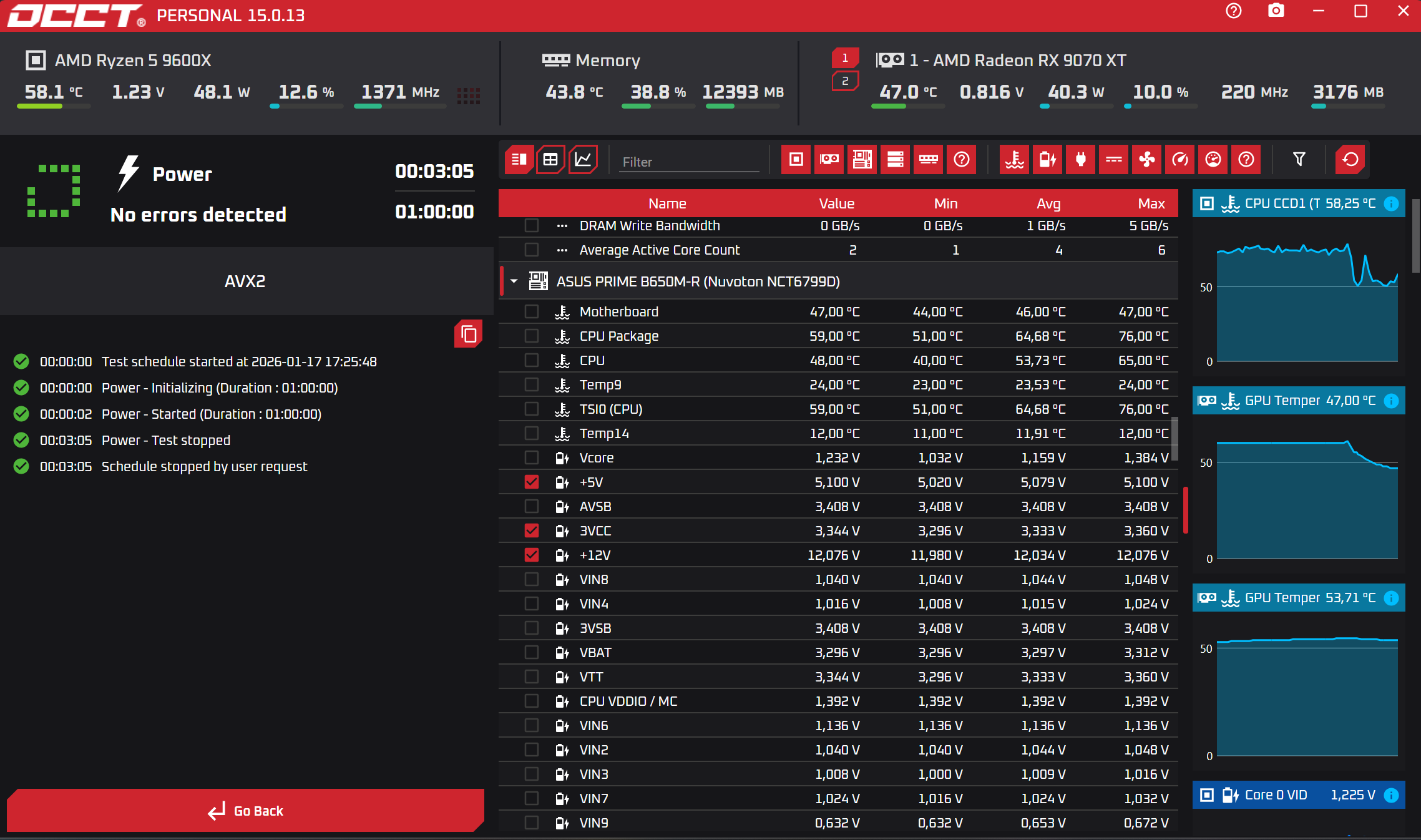Image resolution: width=1421 pixels, height=840 pixels.
Task: Toggle the clock speed sensor type filter
Action: coord(1179,160)
